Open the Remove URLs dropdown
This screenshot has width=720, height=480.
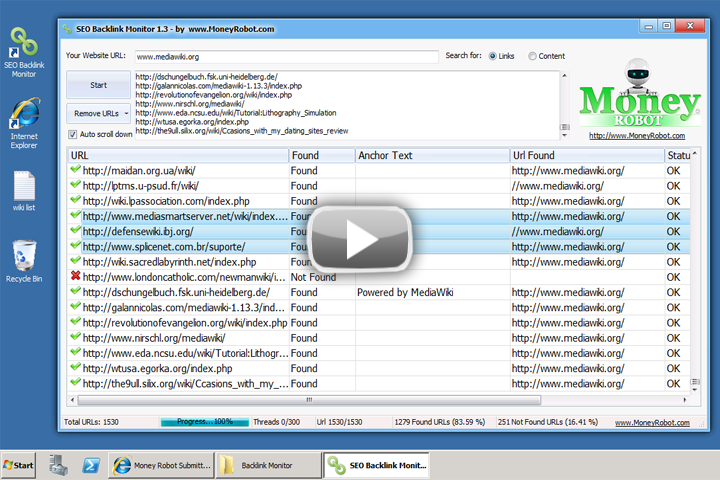pos(98,113)
